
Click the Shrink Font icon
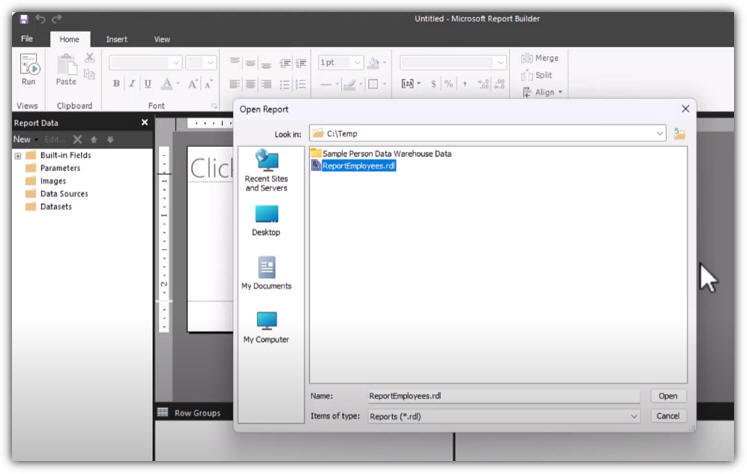click(x=209, y=84)
